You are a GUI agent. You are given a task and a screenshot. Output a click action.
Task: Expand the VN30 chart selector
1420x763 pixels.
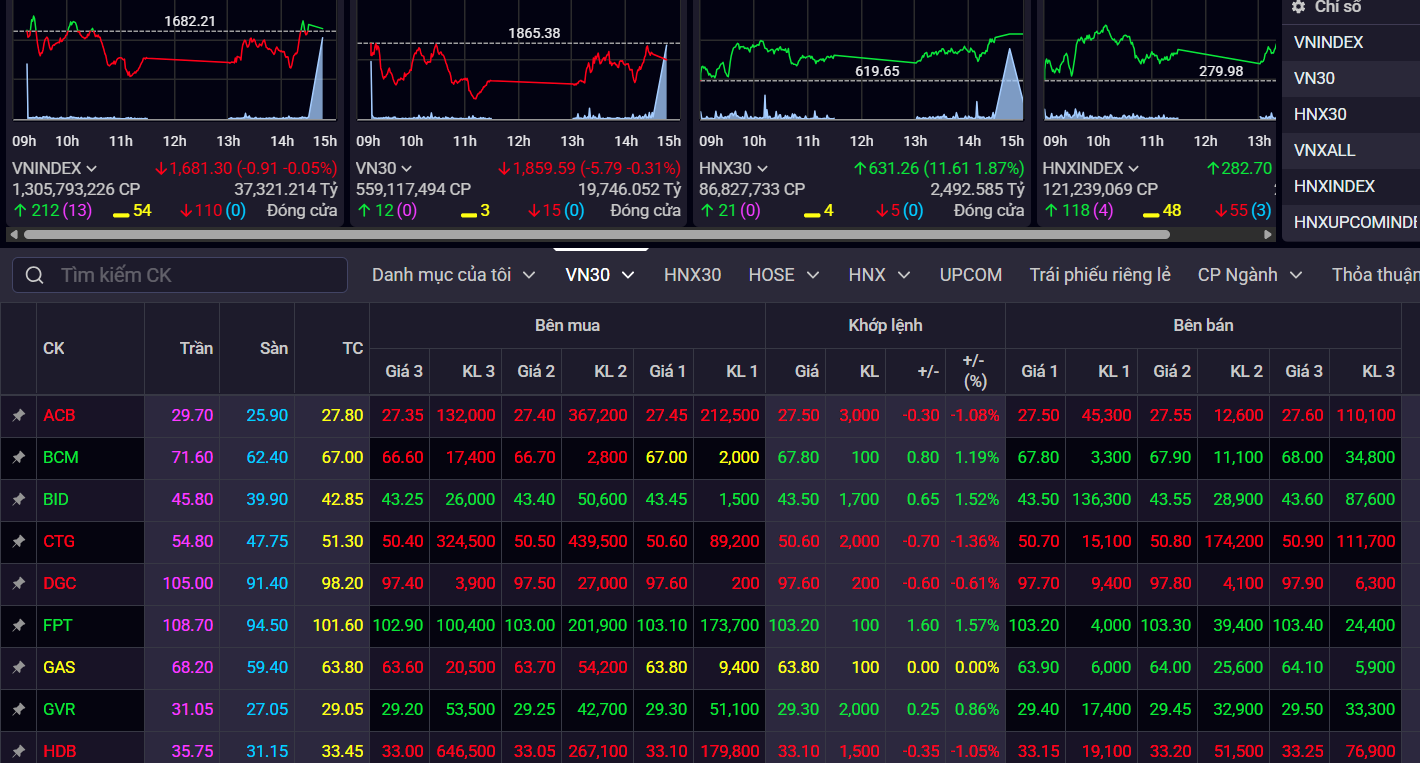pyautogui.click(x=406, y=168)
